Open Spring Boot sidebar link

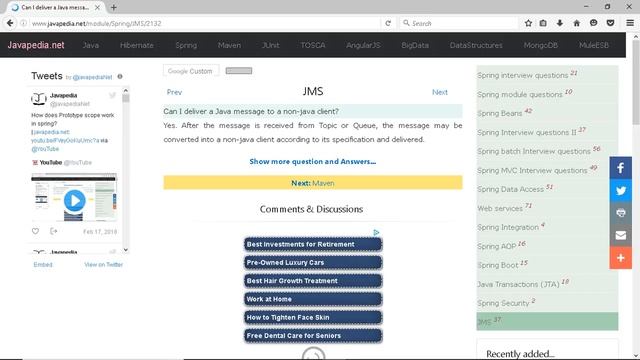coord(498,265)
